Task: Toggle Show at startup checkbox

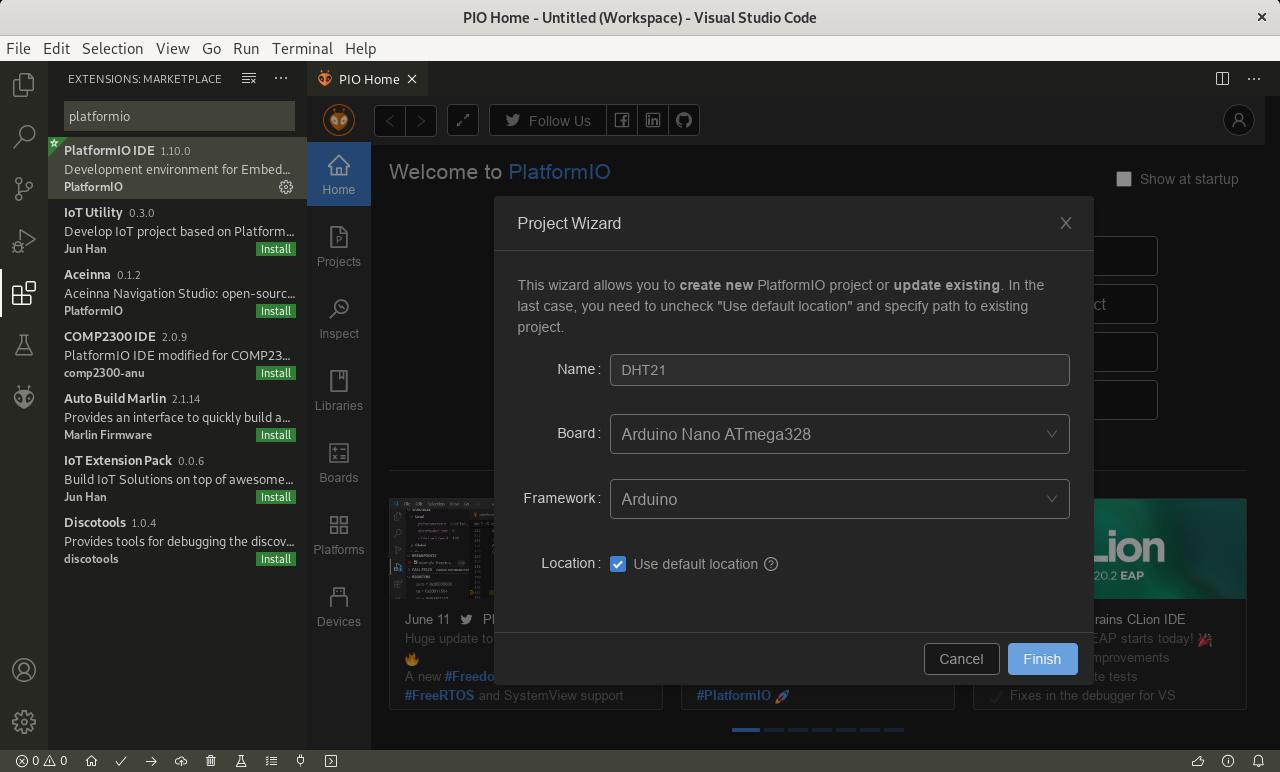Action: click(x=1124, y=179)
